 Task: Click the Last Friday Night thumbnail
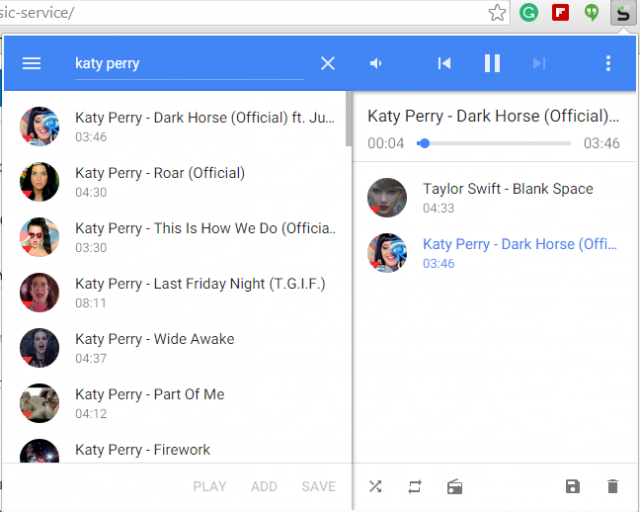pos(40,292)
